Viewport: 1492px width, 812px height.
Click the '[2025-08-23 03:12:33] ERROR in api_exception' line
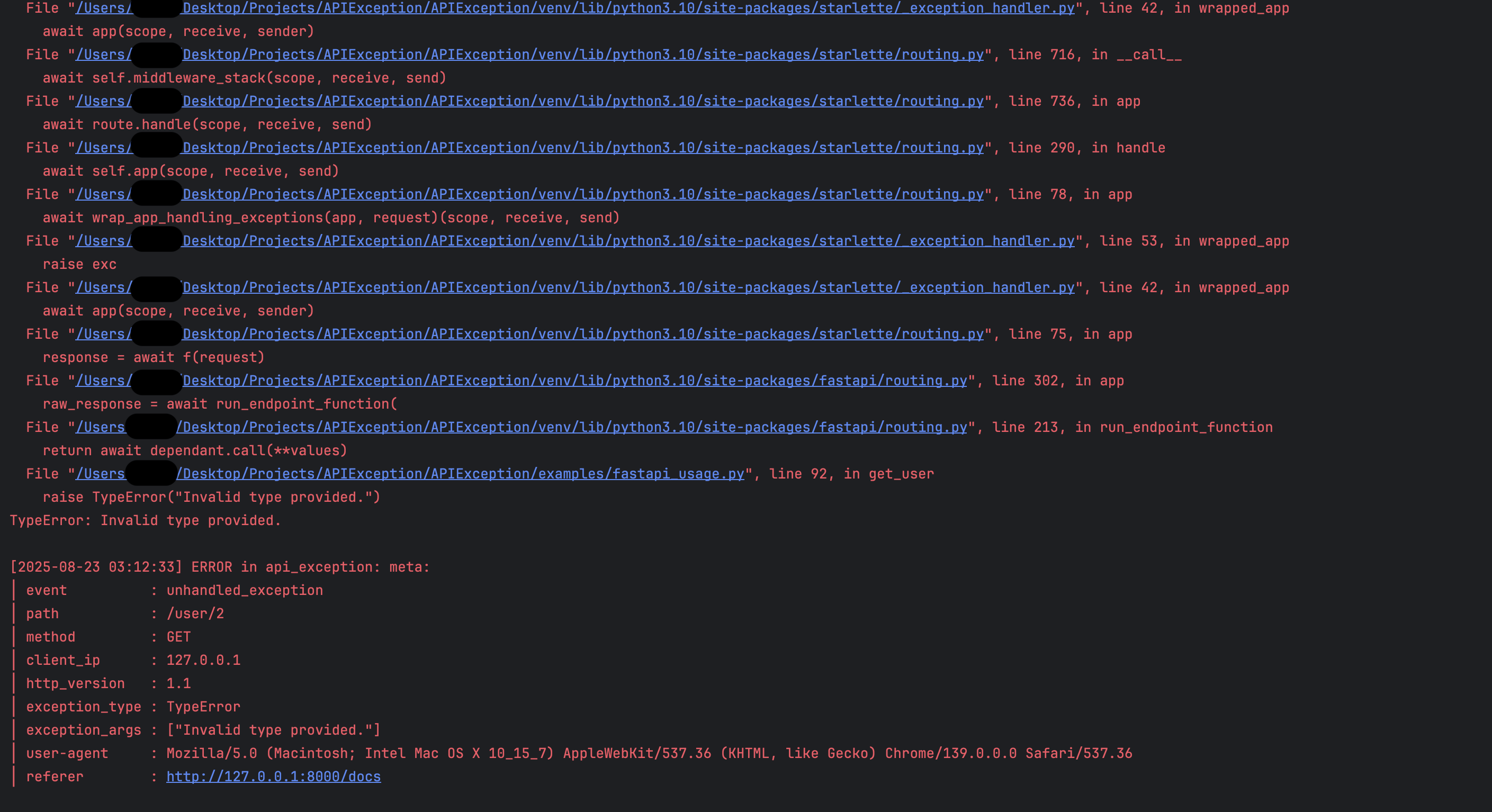(x=220, y=567)
